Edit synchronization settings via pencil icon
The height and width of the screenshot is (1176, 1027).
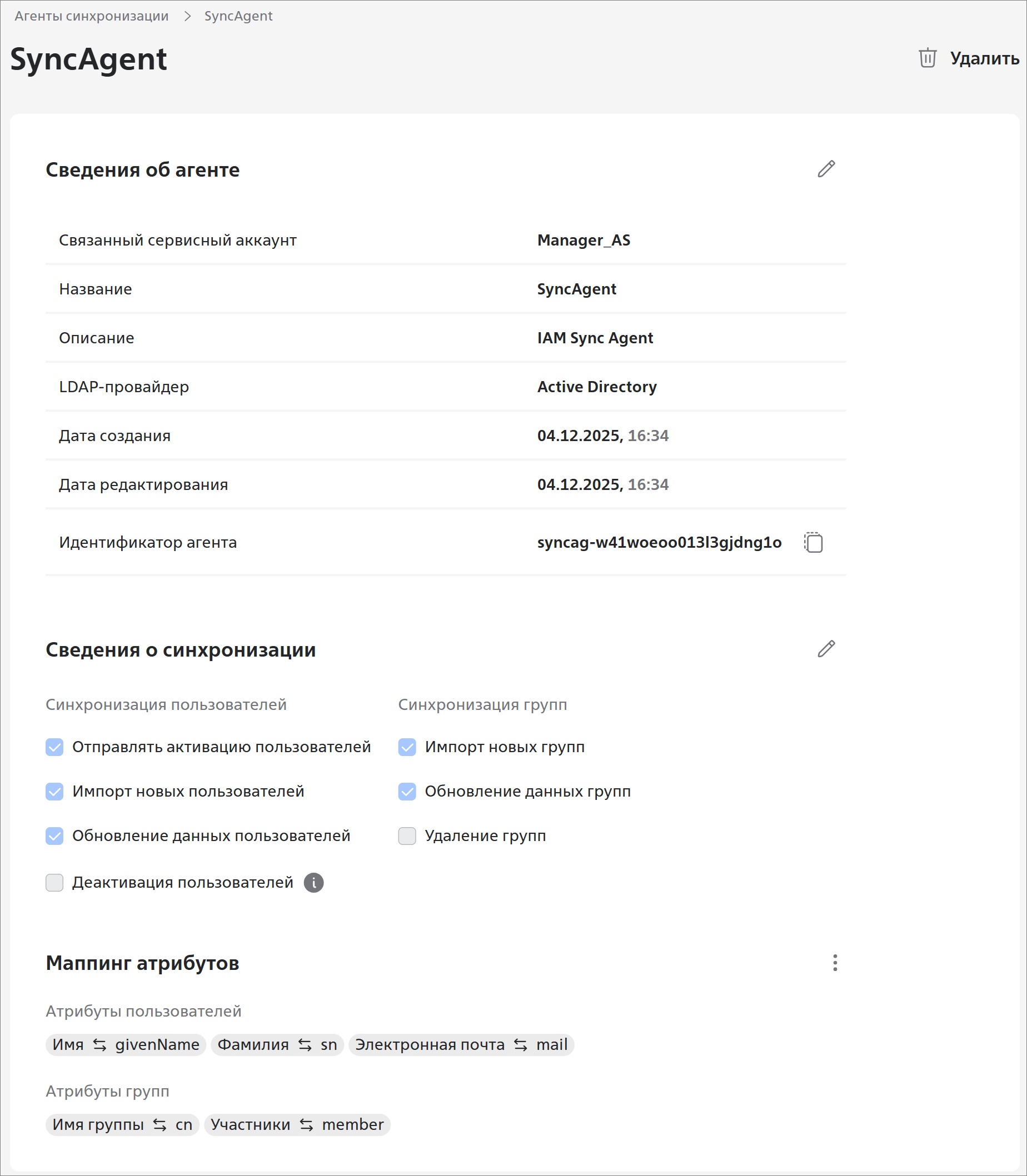point(826,649)
